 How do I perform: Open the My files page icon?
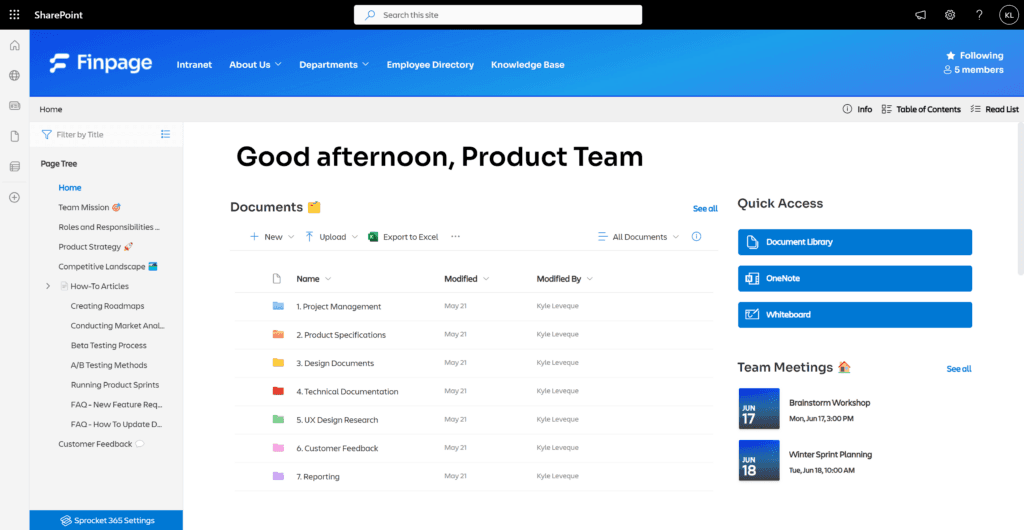14,136
